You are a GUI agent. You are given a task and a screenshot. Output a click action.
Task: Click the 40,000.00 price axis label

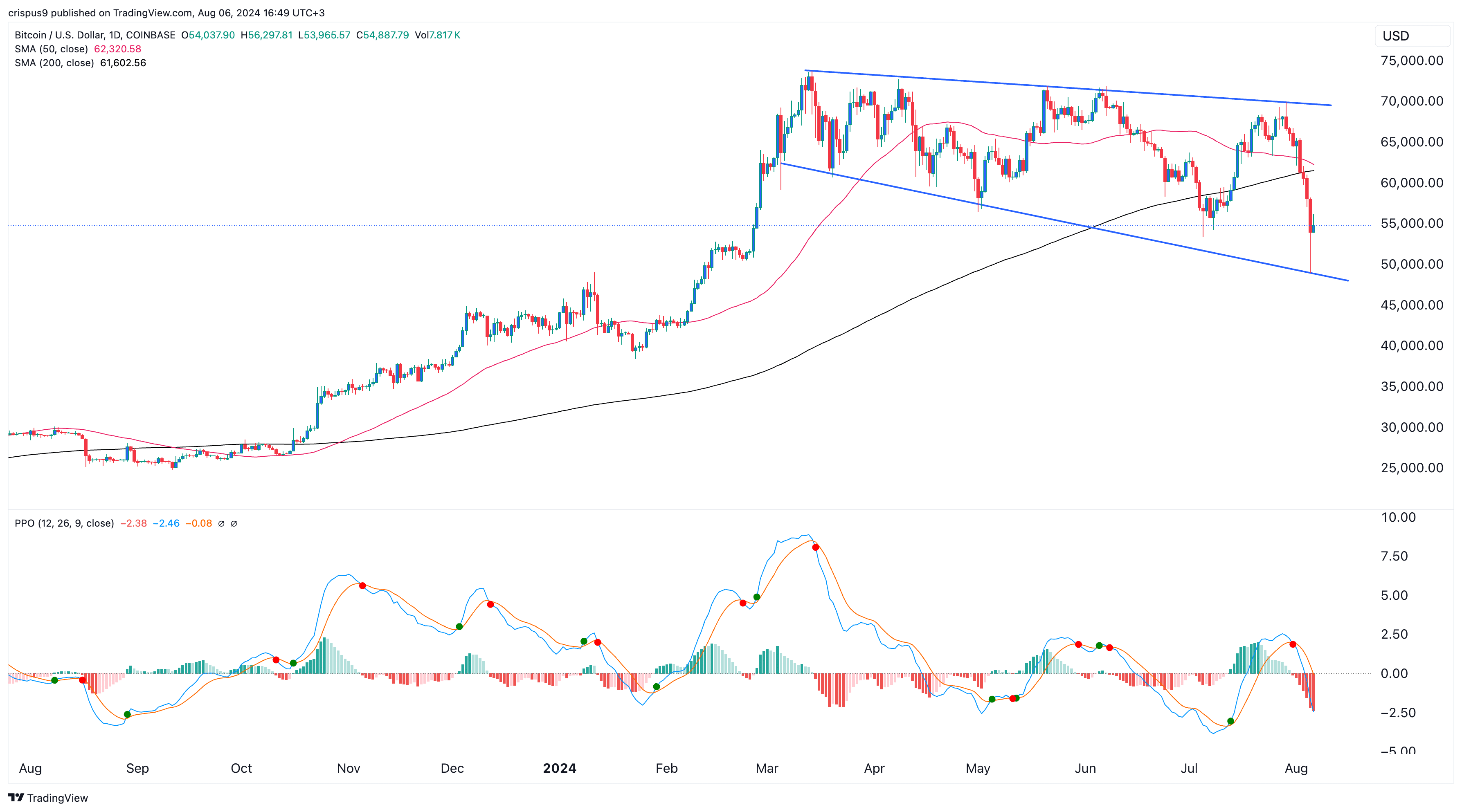click(x=1412, y=345)
